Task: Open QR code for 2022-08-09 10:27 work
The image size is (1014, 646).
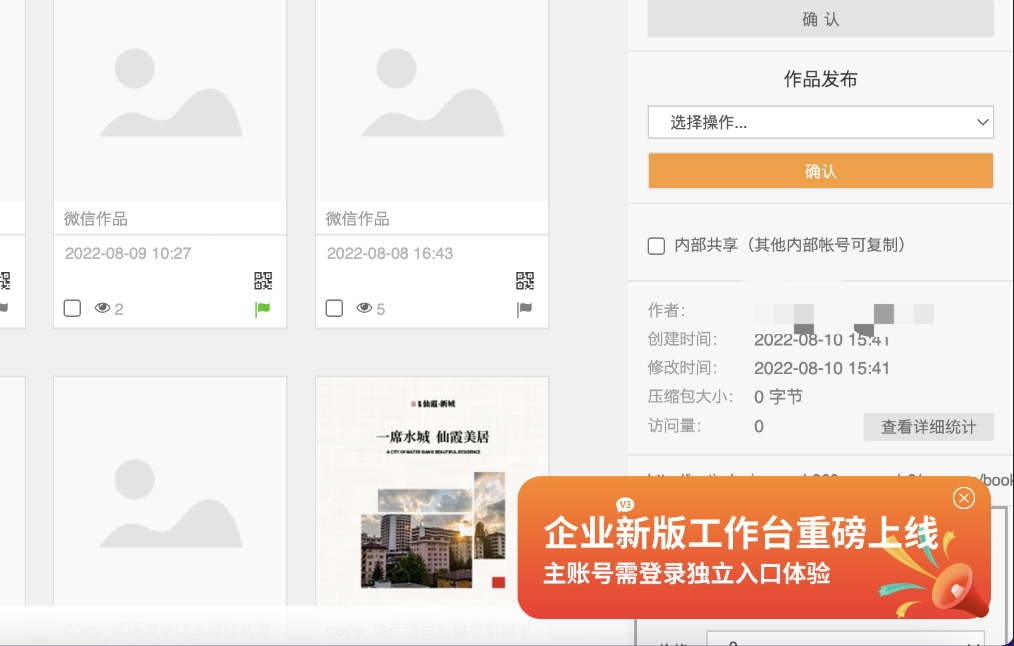Action: (x=263, y=281)
